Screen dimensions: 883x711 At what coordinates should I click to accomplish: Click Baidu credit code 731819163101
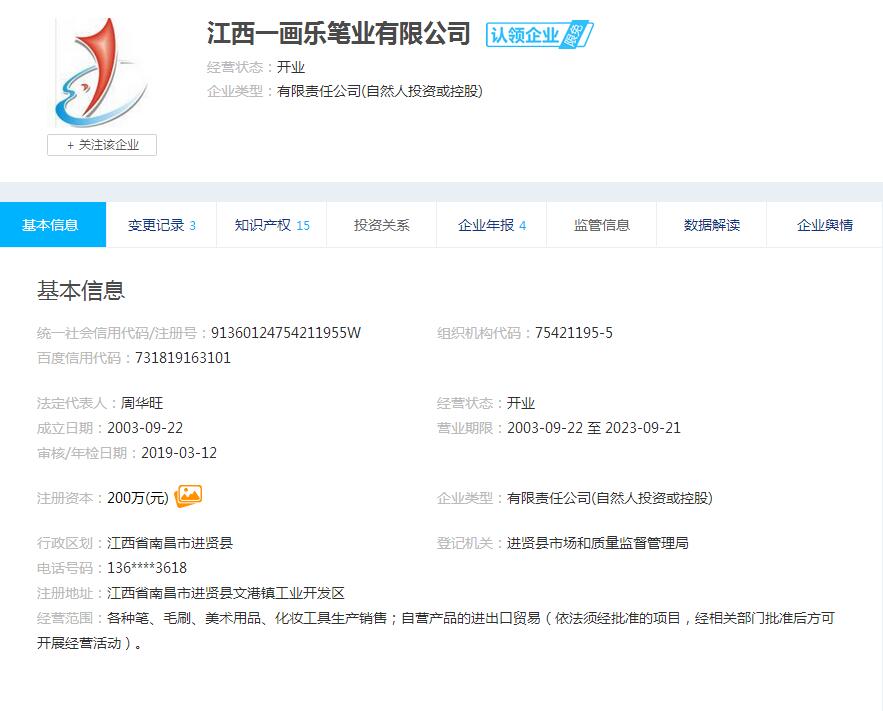coord(182,358)
